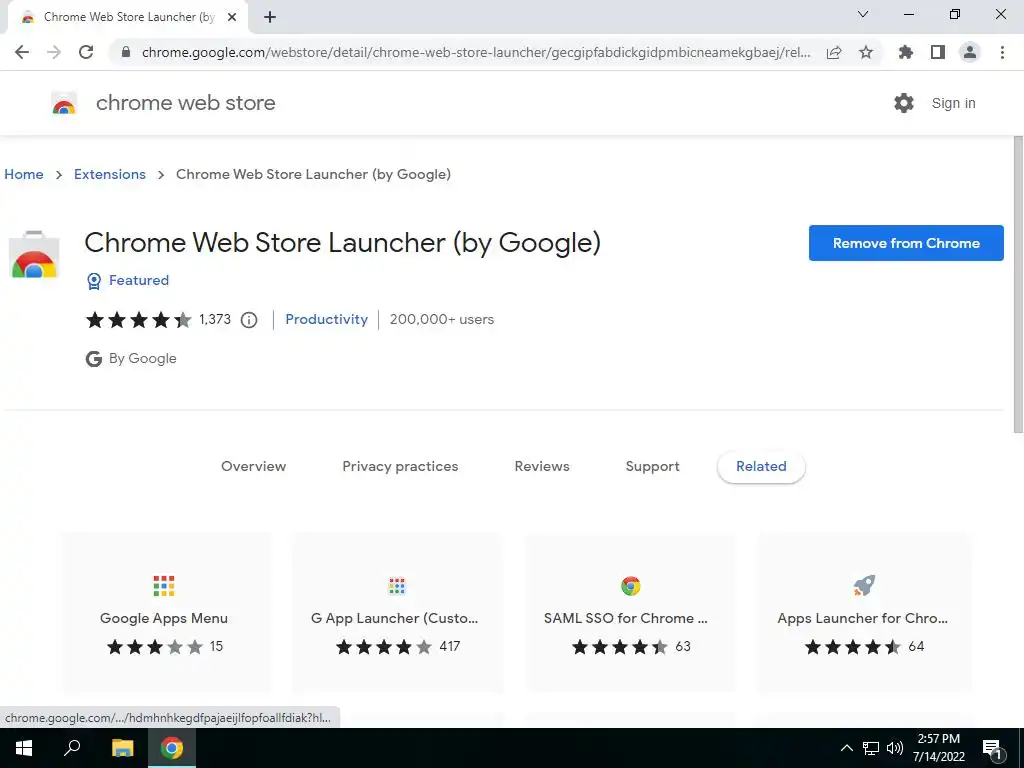The width and height of the screenshot is (1024, 768).
Task: View site information lock icon
Action: click(126, 52)
